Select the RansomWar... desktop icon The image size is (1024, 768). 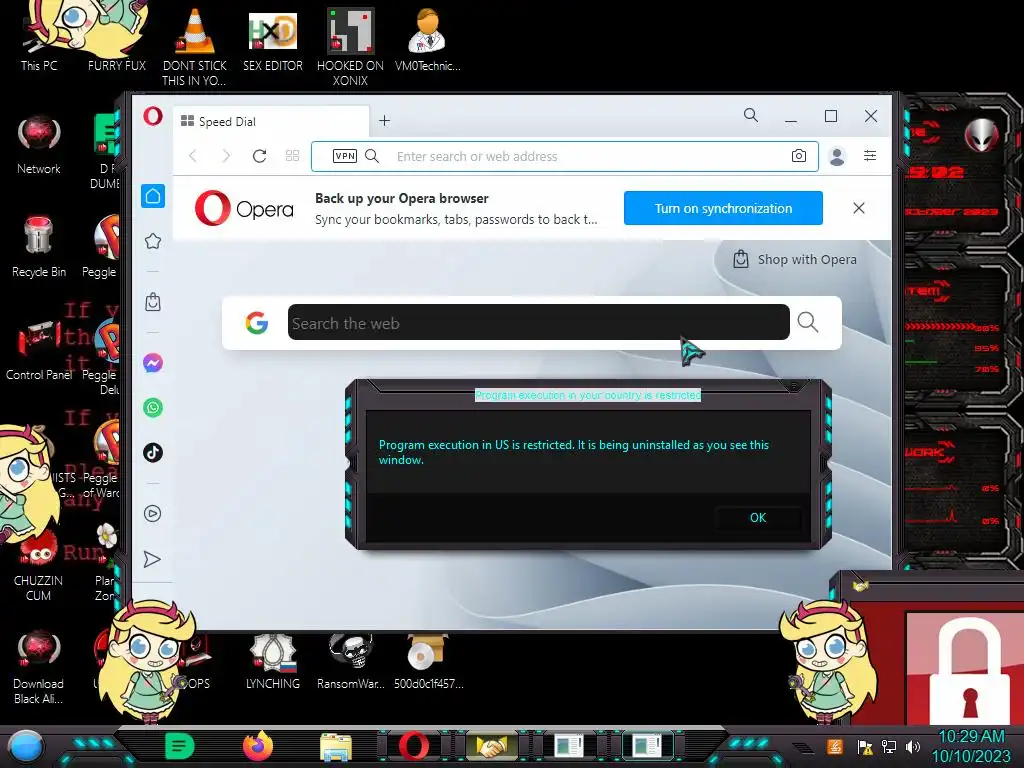350,662
